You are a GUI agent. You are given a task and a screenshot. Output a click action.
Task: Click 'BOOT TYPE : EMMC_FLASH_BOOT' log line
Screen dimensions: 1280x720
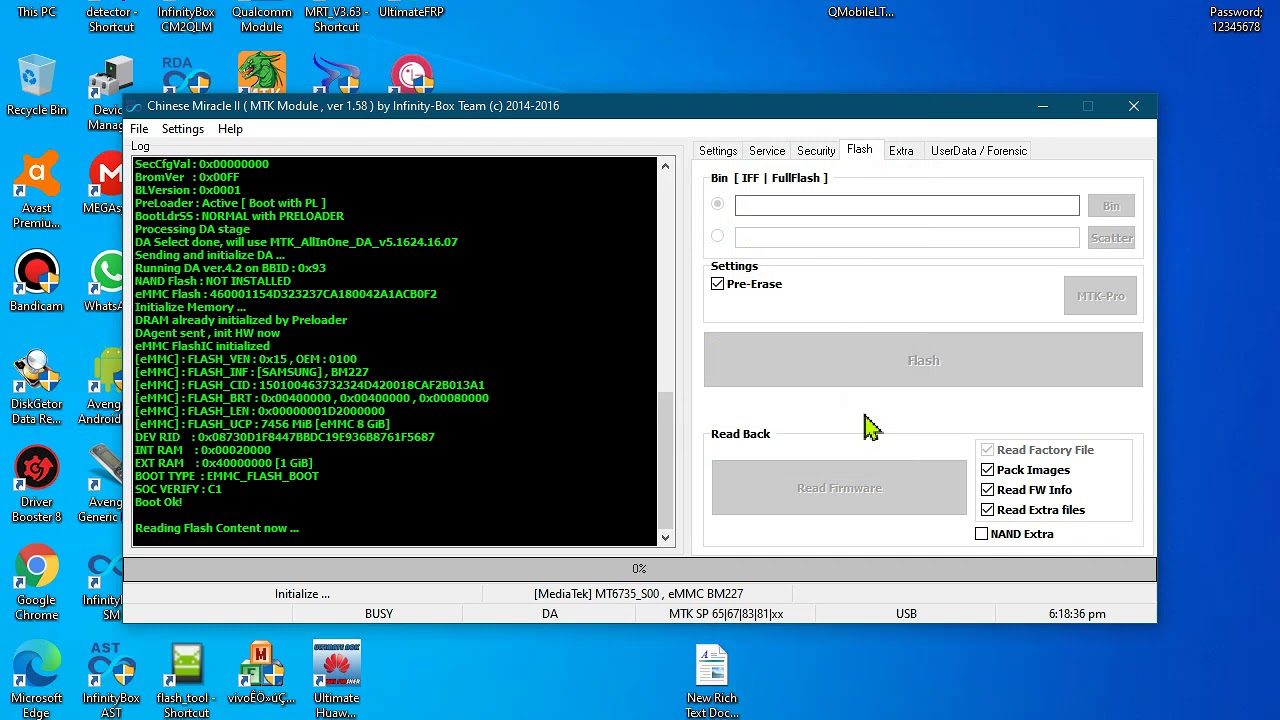(226, 476)
